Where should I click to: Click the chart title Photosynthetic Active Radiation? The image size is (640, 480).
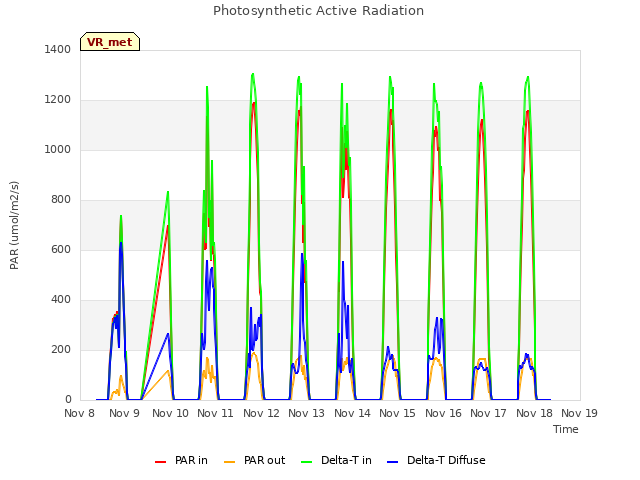click(318, 11)
